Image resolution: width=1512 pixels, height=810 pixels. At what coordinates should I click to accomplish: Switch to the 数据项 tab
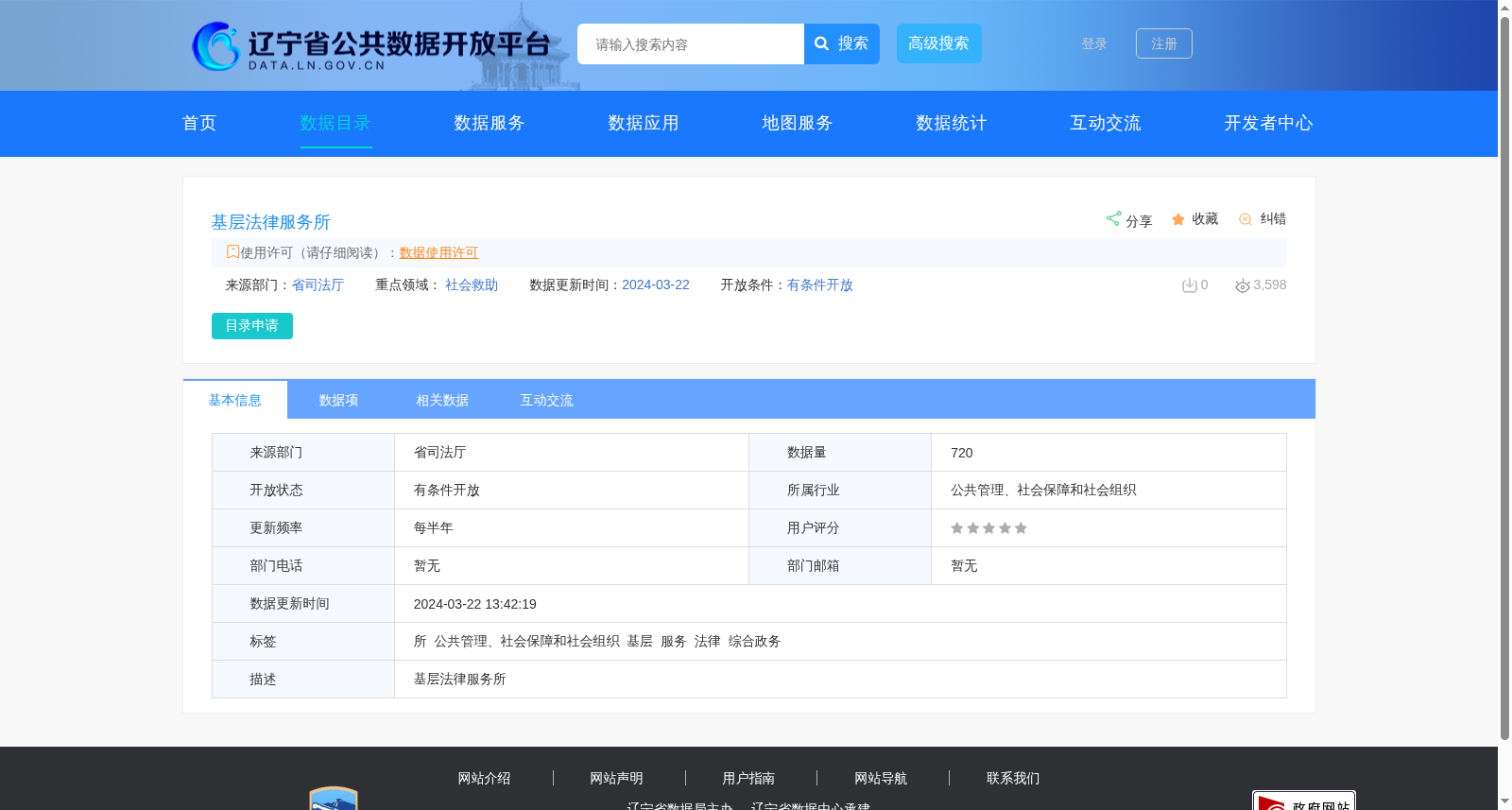tap(338, 400)
